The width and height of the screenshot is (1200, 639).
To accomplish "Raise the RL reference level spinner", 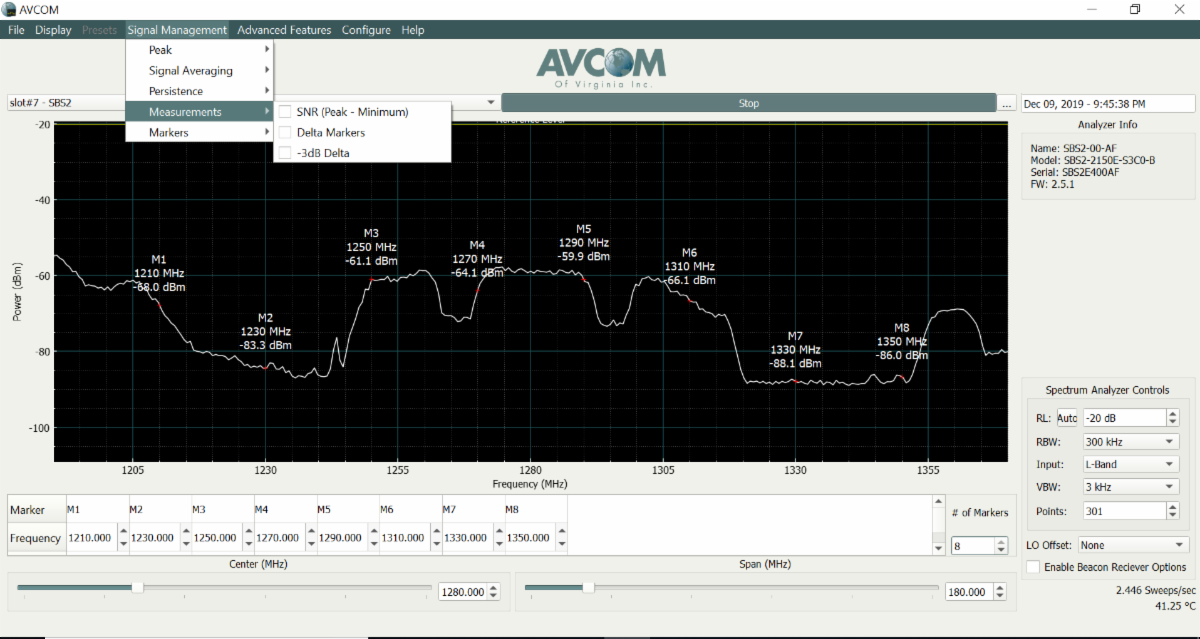I will pyautogui.click(x=1173, y=413).
